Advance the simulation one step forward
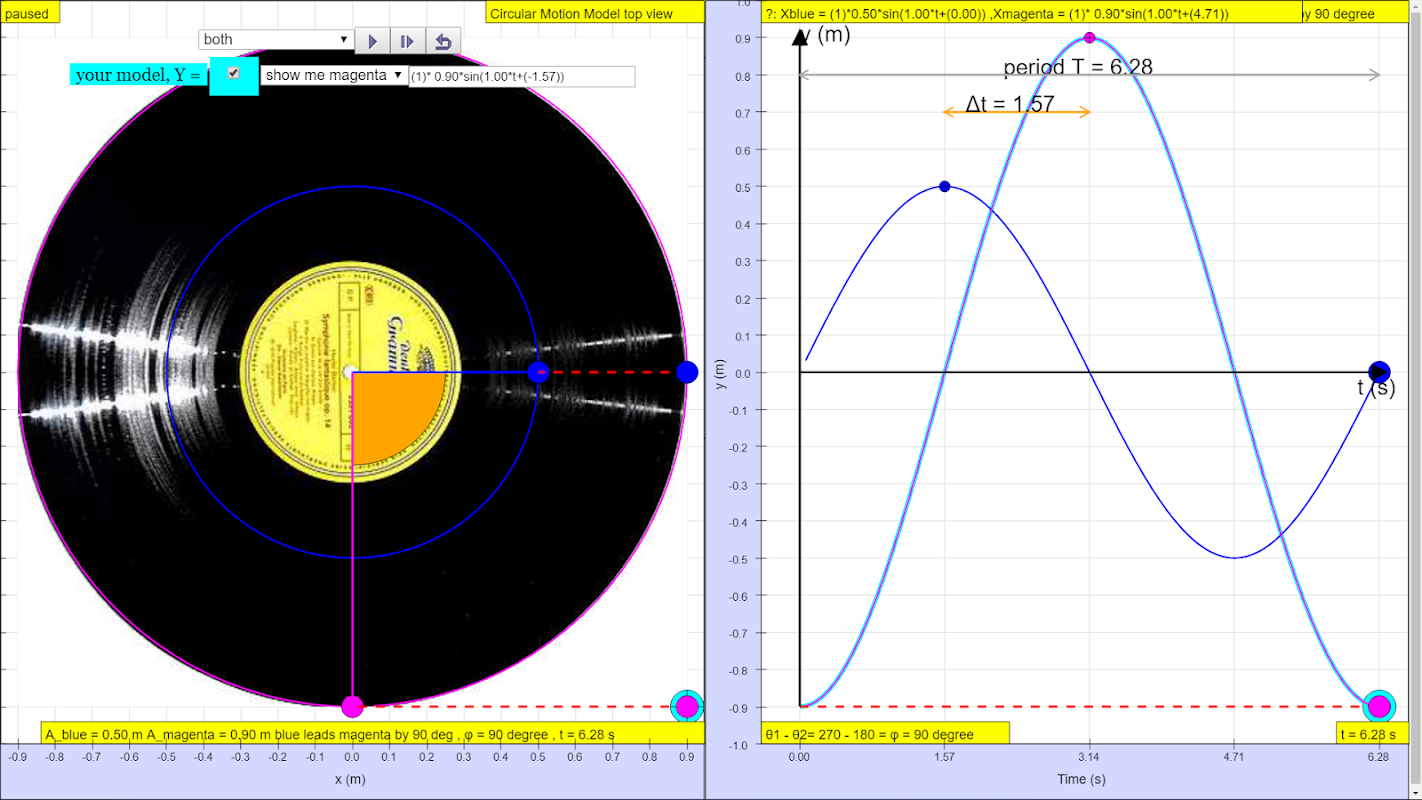This screenshot has height=800, width=1422. coord(407,41)
